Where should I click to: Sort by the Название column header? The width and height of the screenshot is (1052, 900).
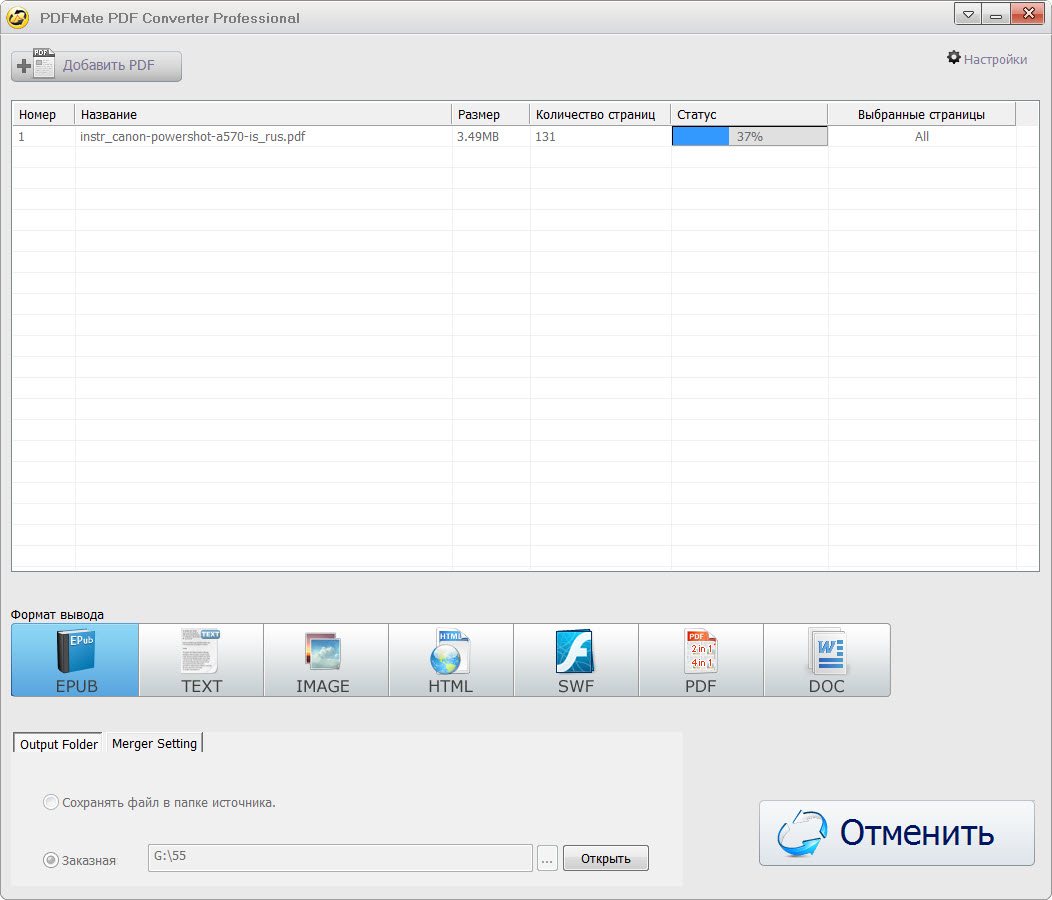pyautogui.click(x=263, y=114)
